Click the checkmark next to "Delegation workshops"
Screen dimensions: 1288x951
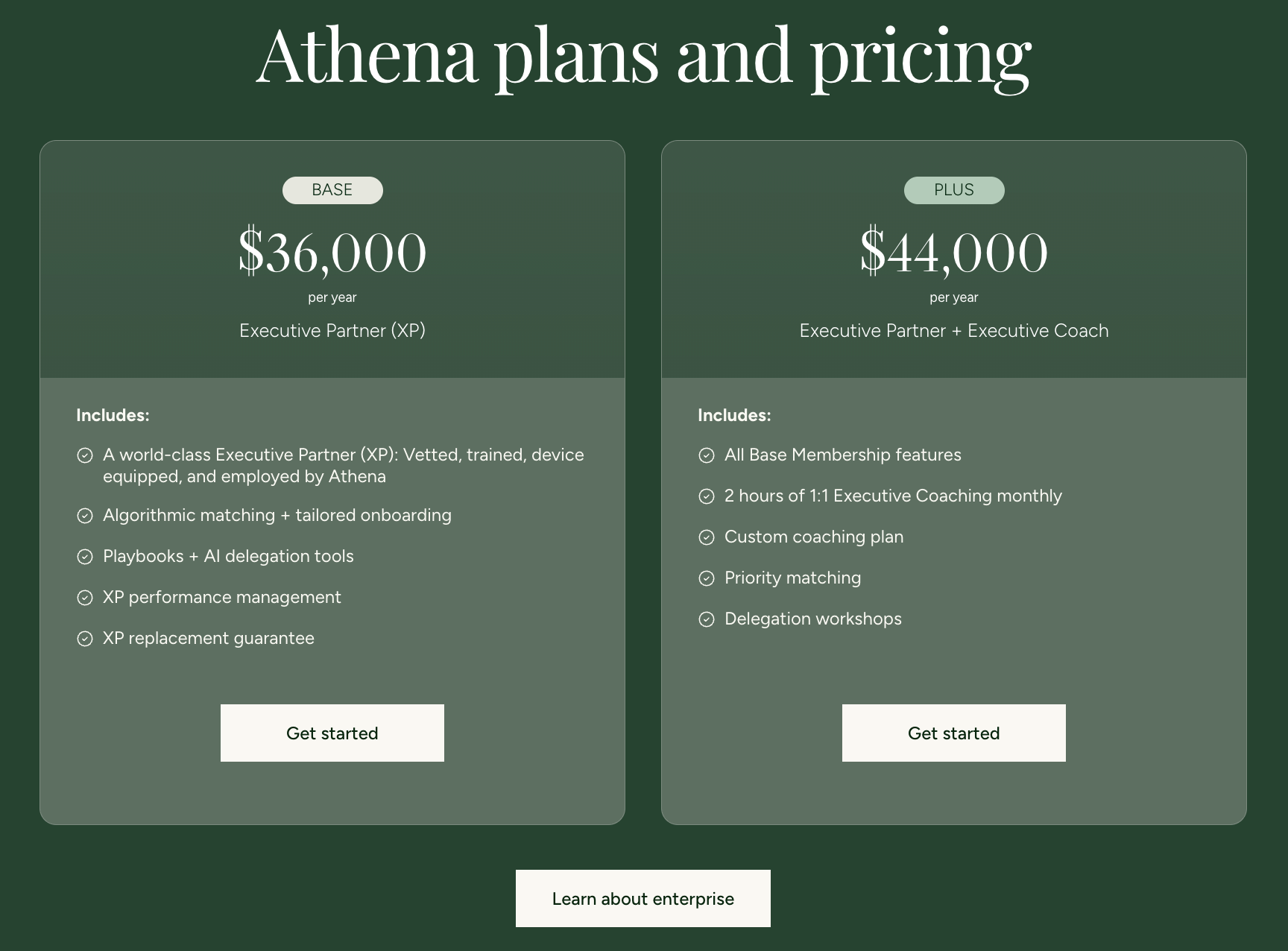(707, 619)
